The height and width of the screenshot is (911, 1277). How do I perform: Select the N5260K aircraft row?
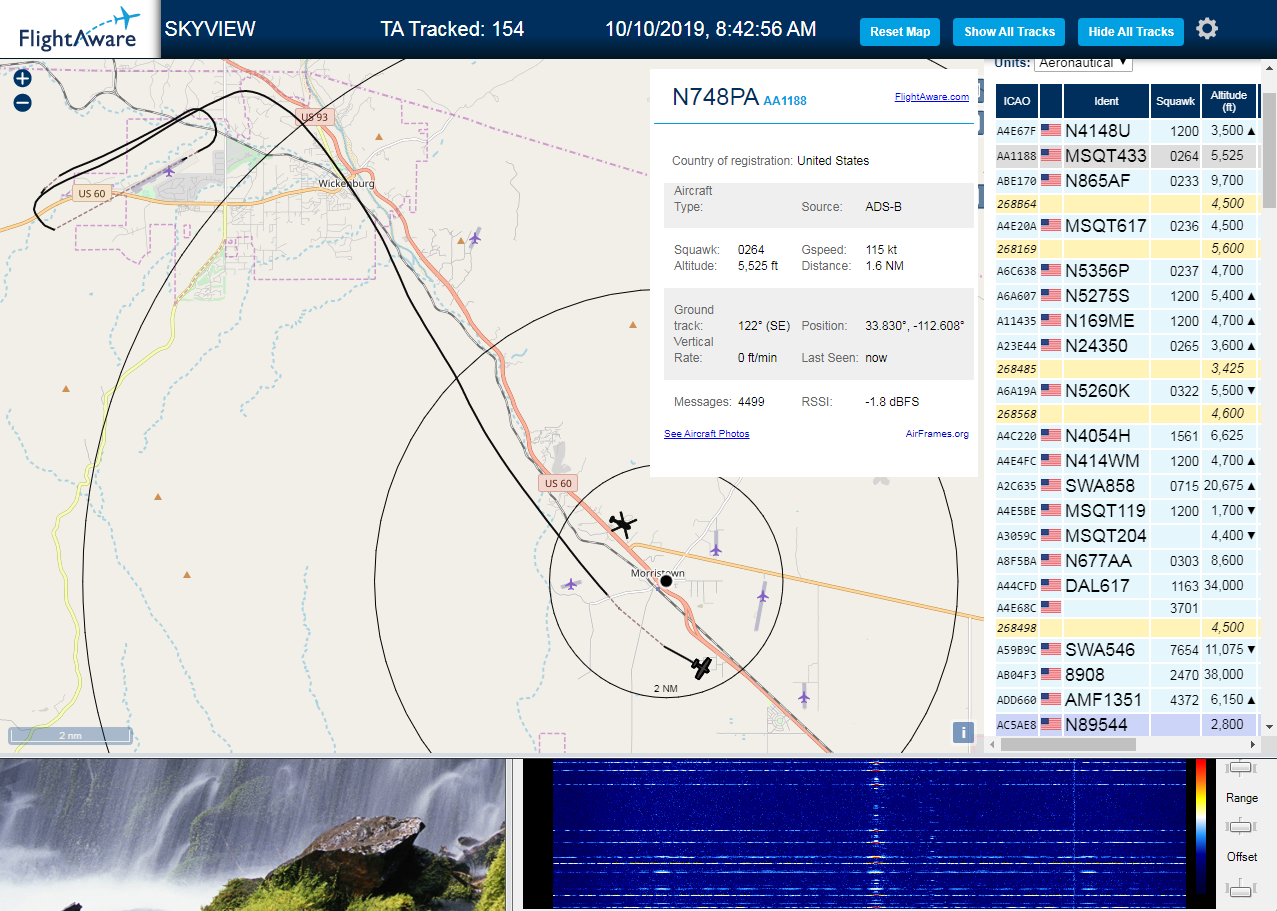point(1127,390)
